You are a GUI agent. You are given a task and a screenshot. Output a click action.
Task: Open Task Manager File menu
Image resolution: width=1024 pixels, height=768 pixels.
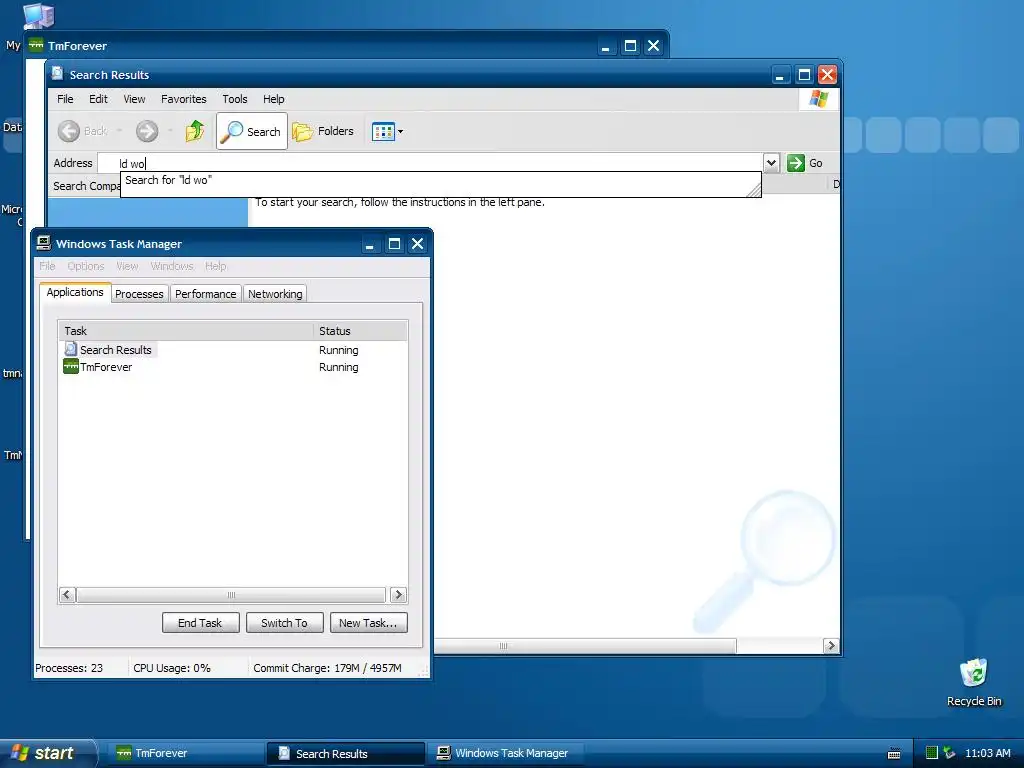tap(47, 266)
